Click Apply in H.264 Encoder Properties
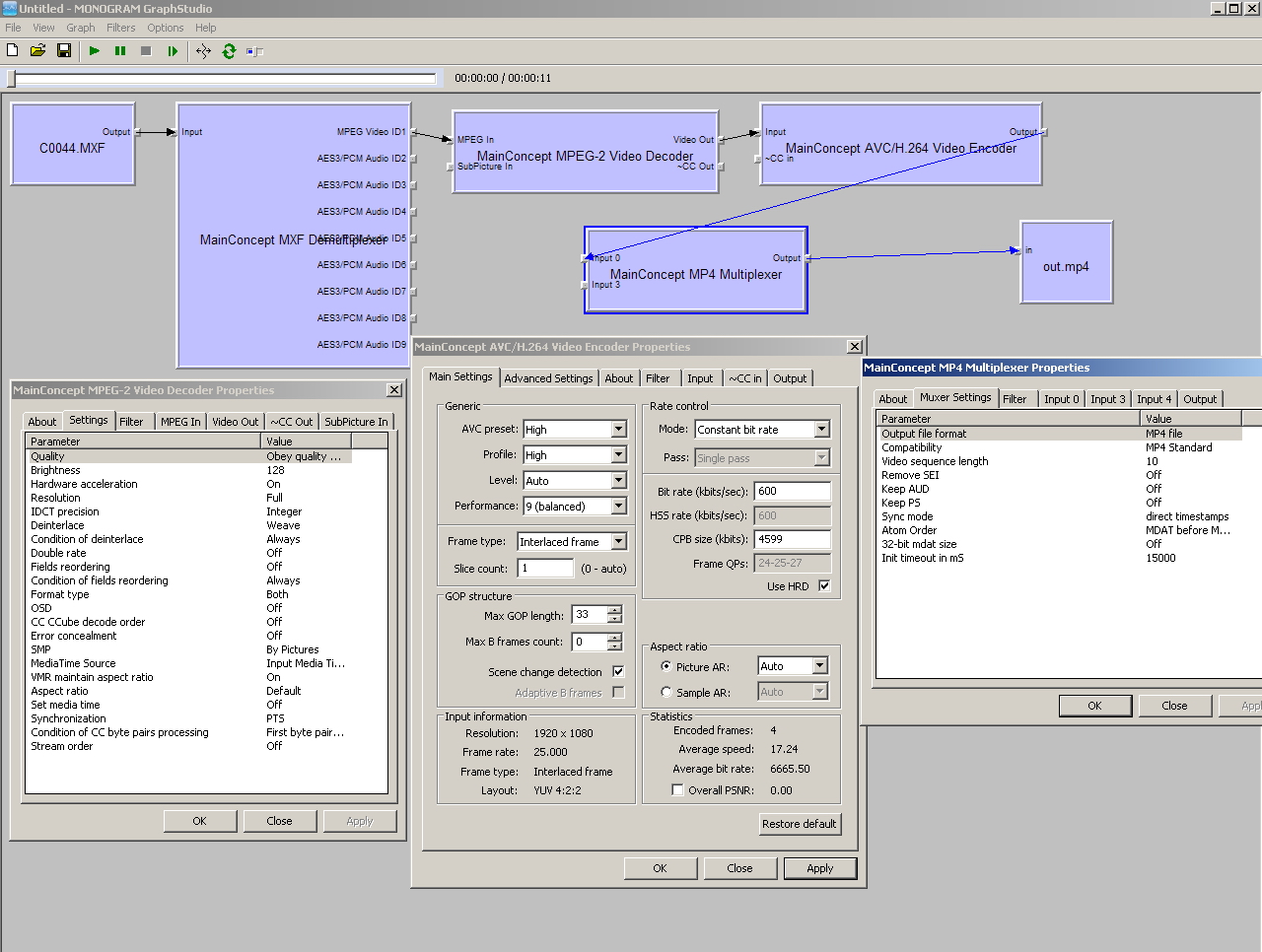The image size is (1262, 952). click(x=819, y=868)
